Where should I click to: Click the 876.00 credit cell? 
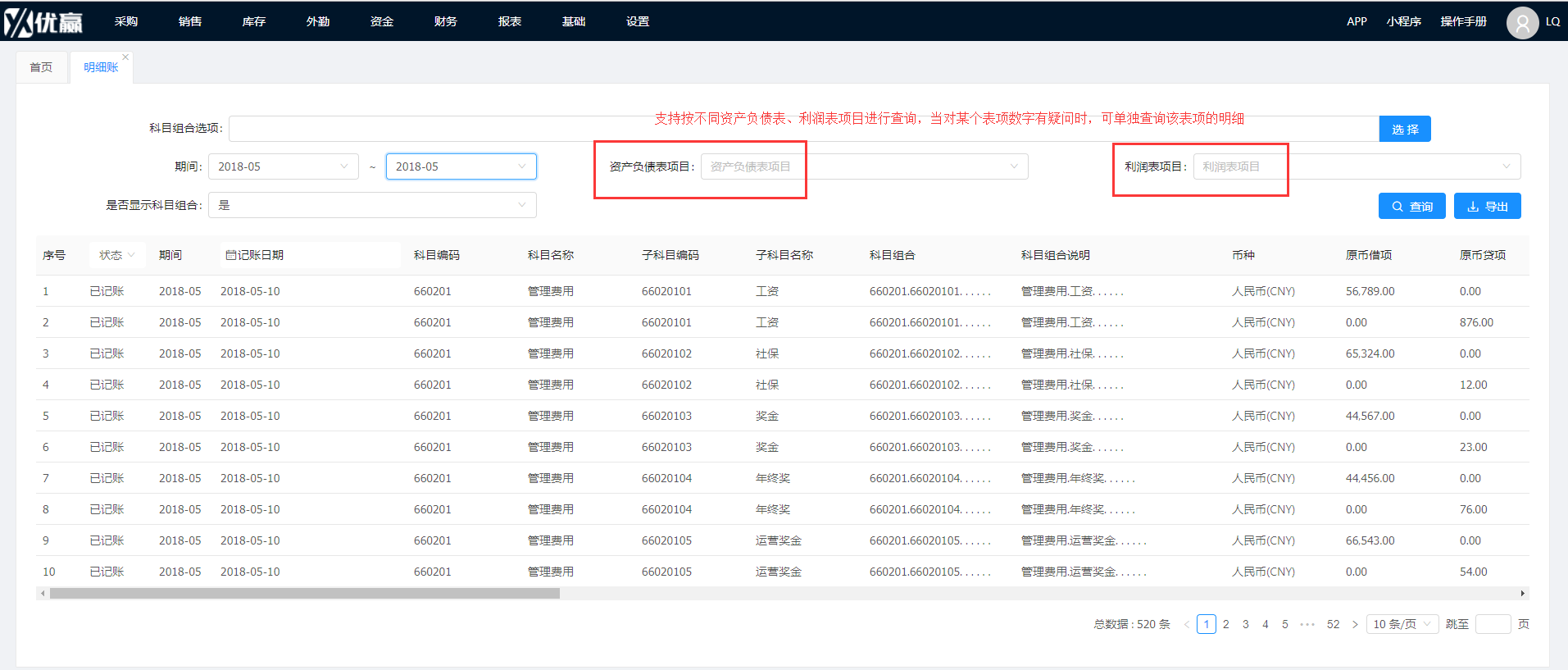coord(1476,322)
